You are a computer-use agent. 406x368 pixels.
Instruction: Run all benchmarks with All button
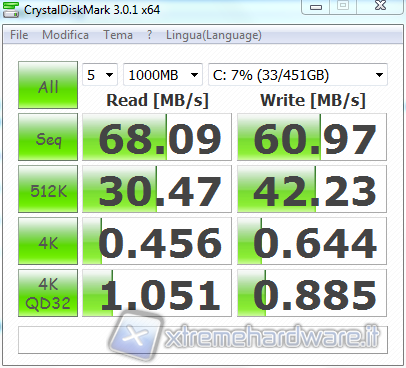48,85
